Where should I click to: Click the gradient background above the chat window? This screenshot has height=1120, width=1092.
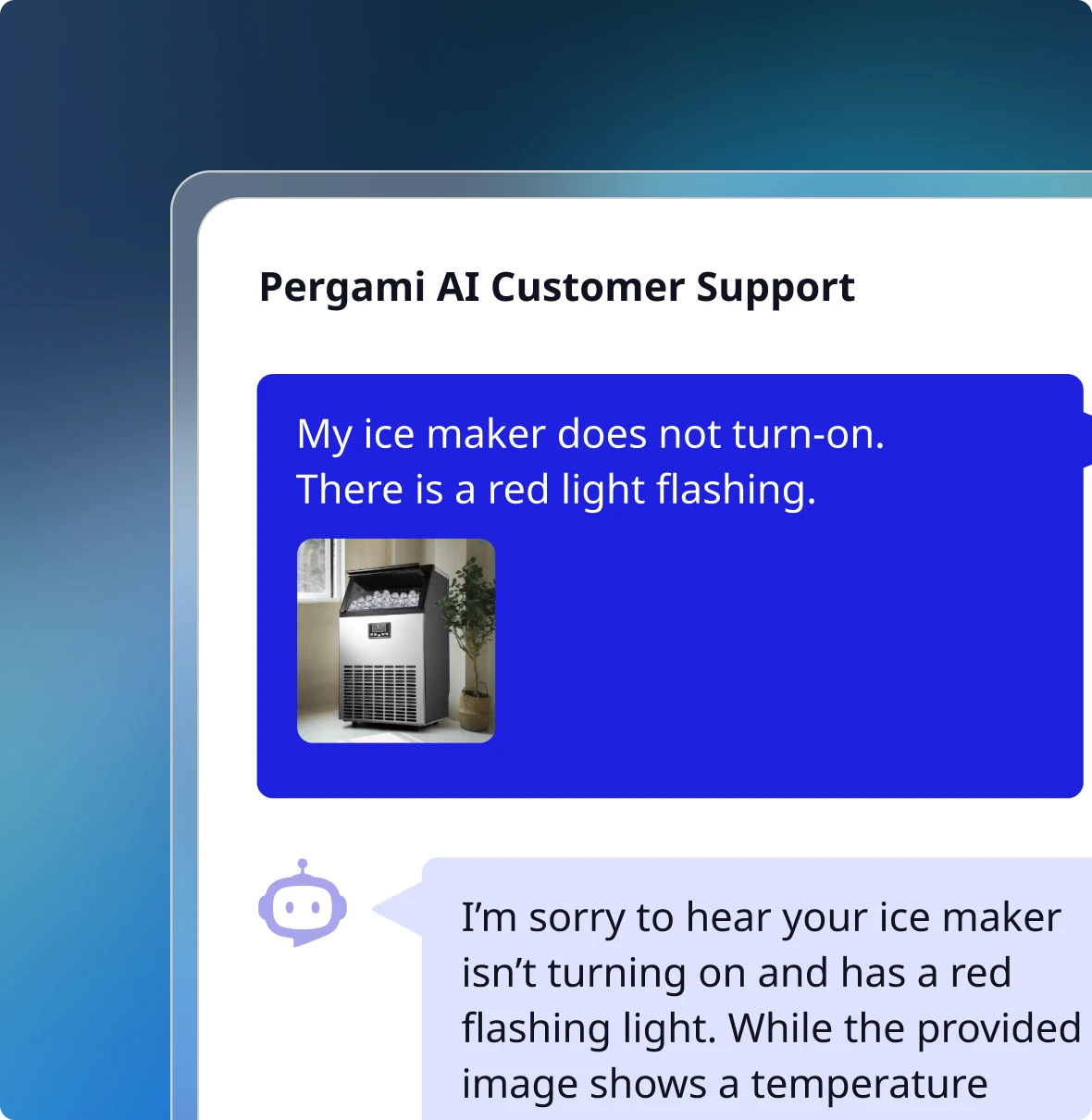pyautogui.click(x=555, y=83)
